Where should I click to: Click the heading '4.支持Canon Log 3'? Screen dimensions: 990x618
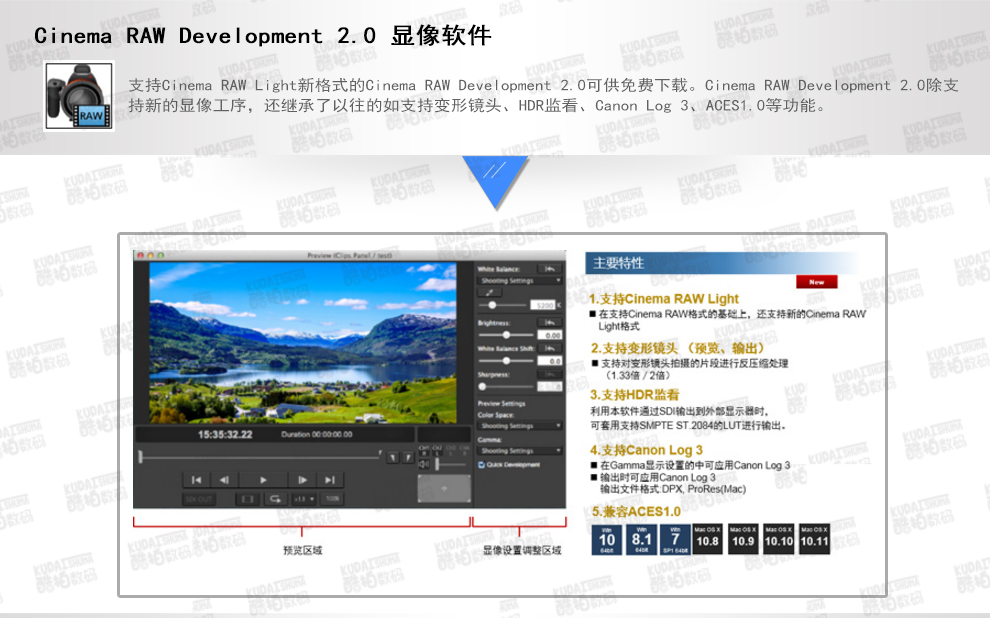click(647, 450)
